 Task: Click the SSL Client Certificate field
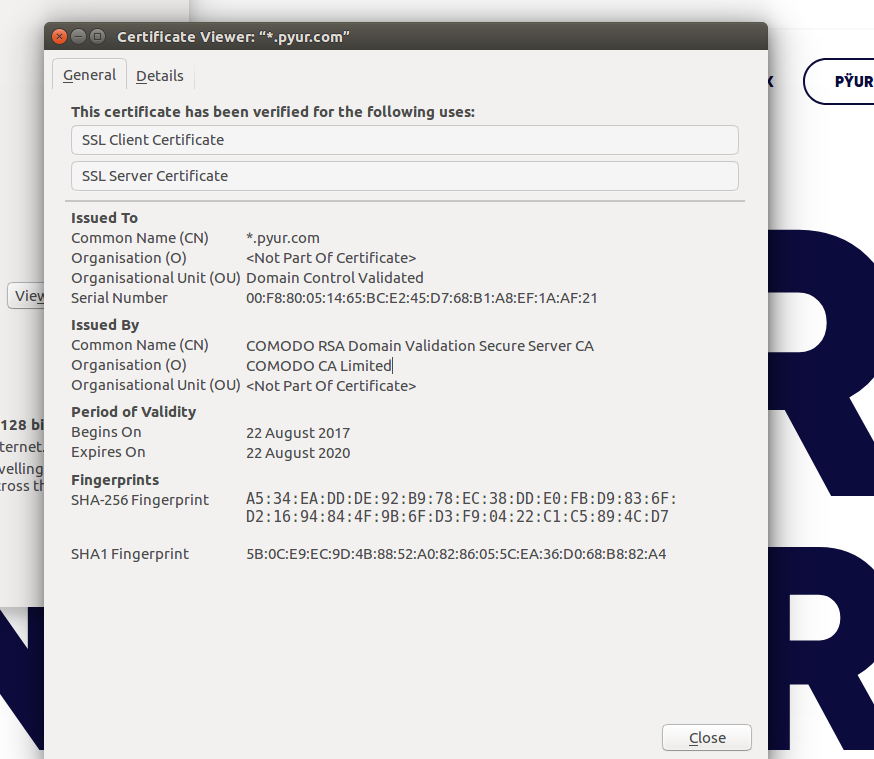click(404, 140)
